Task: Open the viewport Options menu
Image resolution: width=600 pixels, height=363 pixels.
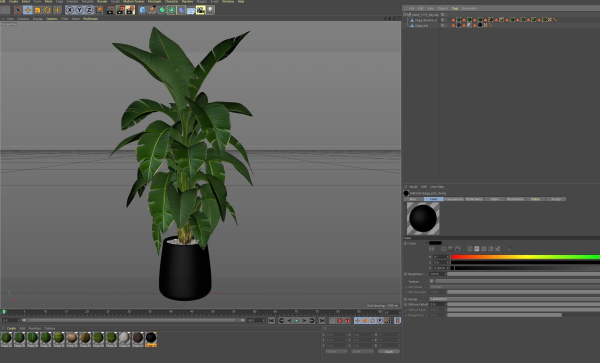Action: [x=52, y=19]
